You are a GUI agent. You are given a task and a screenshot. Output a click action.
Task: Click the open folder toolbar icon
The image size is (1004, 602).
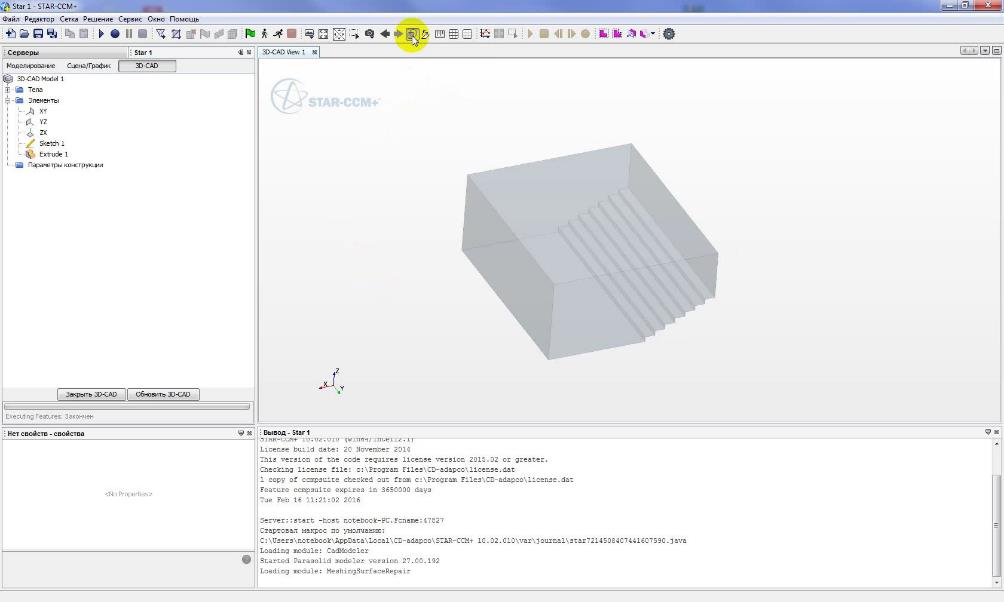pyautogui.click(x=24, y=34)
